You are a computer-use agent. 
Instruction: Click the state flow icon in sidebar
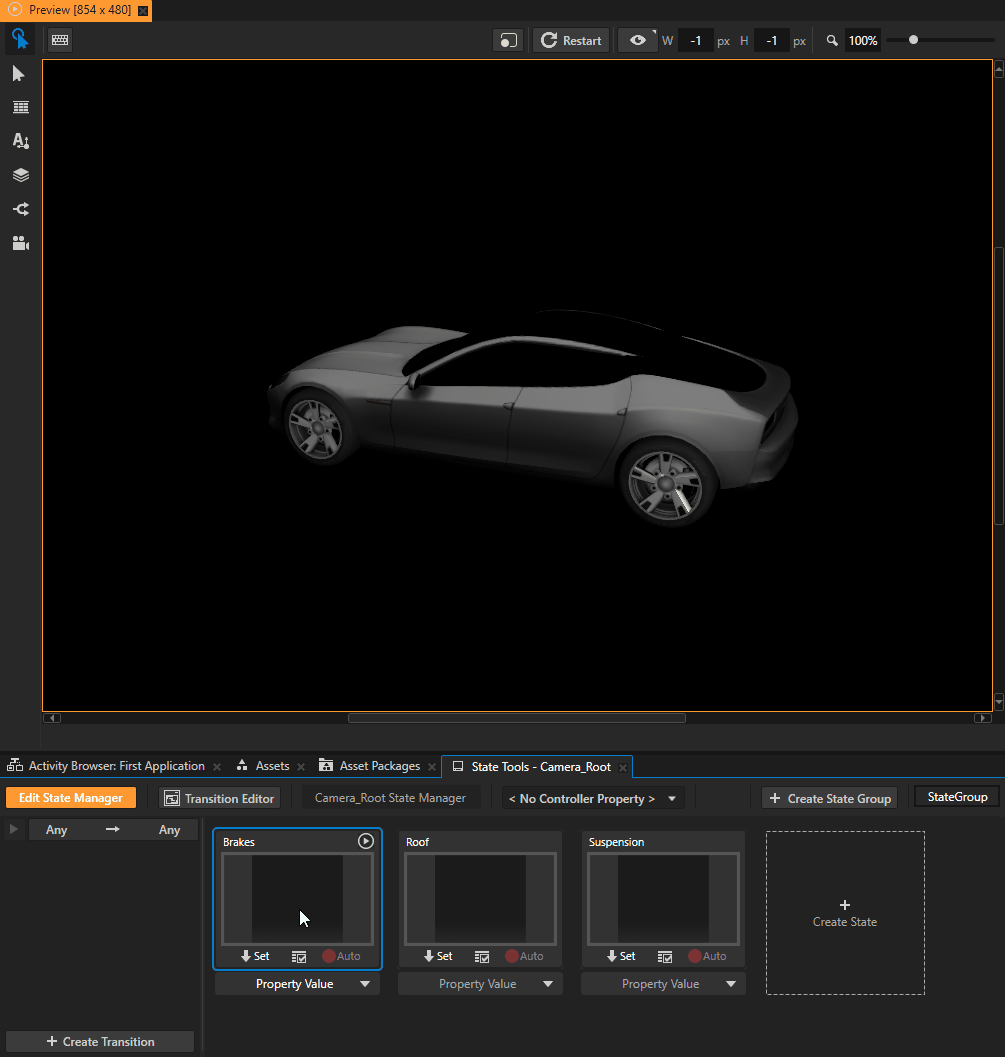[20, 209]
